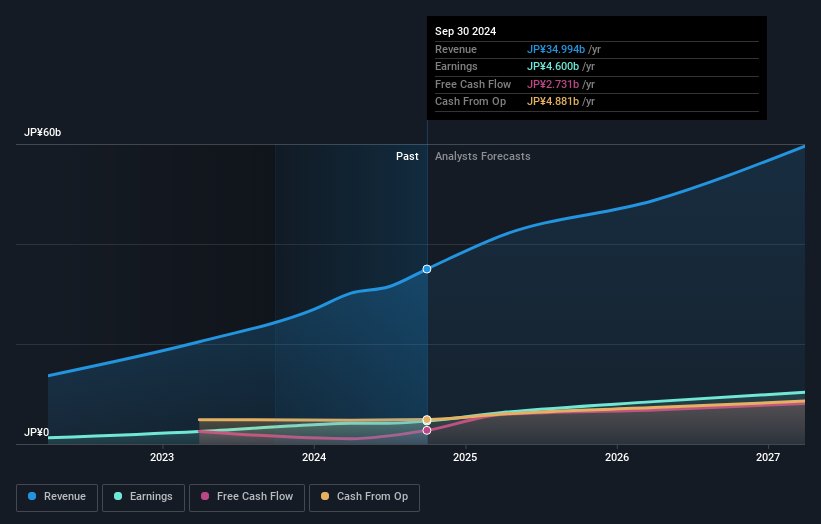821x524 pixels.
Task: Toggle the Revenue series legend button
Action: 57,497
